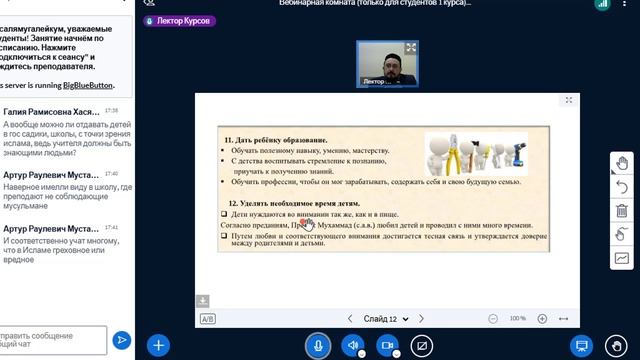The height and width of the screenshot is (360, 640).
Task: Open the blue plus actions menu
Action: (x=158, y=345)
